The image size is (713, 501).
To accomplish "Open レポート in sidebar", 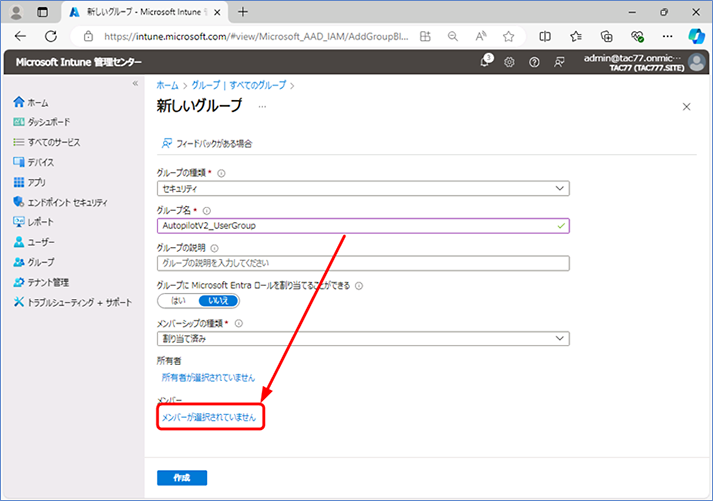I will (x=34, y=222).
